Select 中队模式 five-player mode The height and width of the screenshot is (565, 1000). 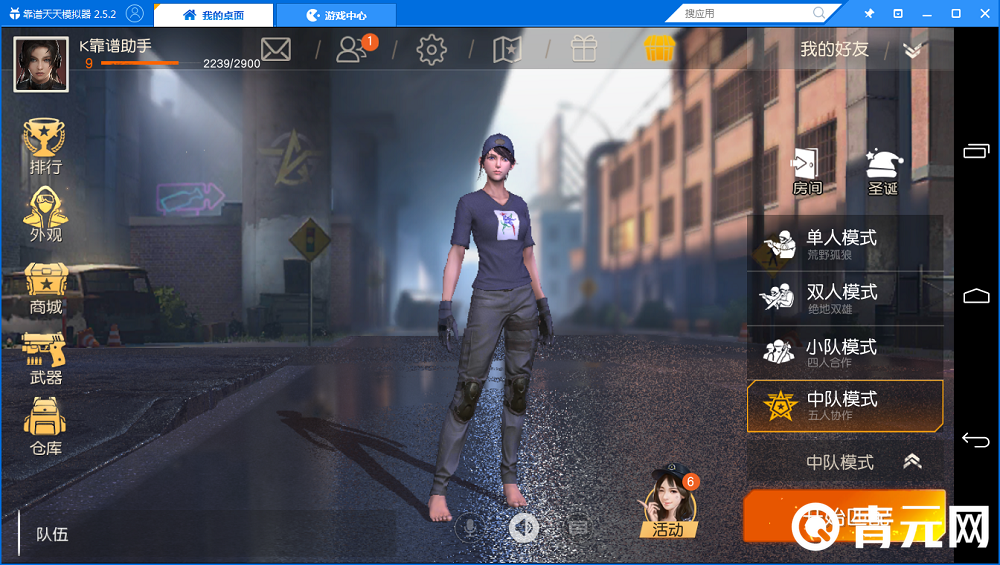pos(845,406)
